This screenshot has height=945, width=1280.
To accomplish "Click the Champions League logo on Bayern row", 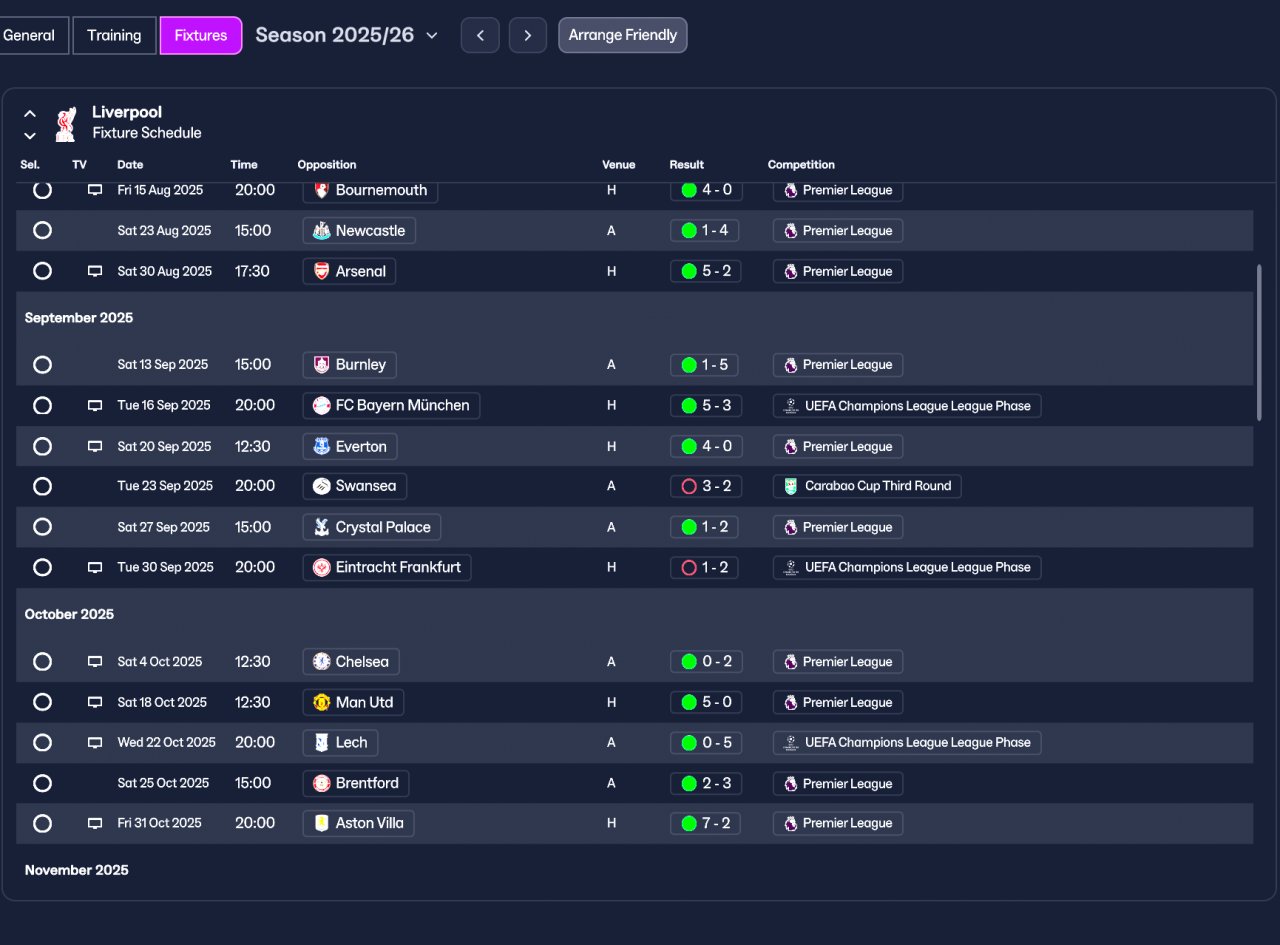I will point(791,406).
